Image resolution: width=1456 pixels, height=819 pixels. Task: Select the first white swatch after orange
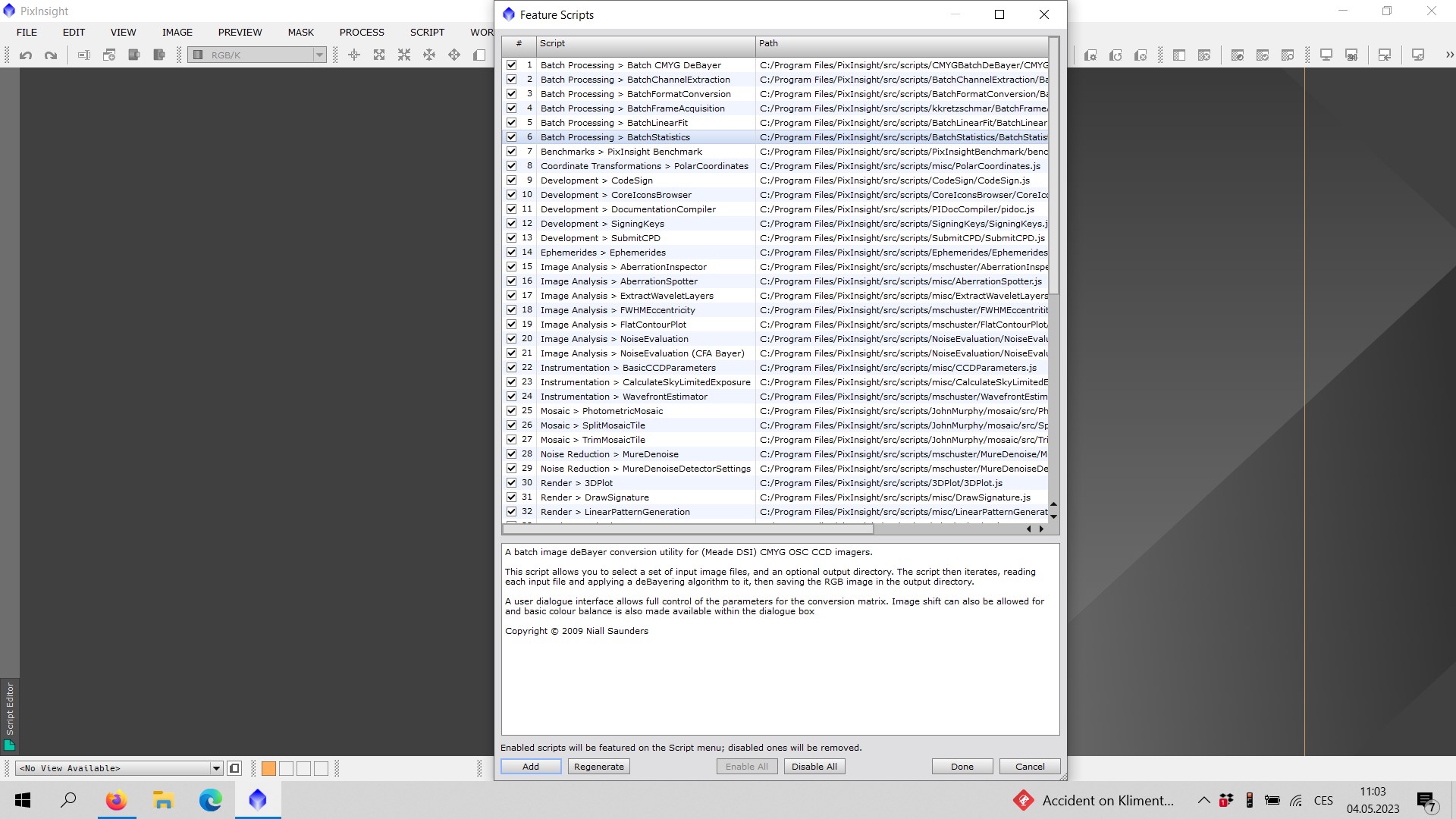[x=286, y=768]
